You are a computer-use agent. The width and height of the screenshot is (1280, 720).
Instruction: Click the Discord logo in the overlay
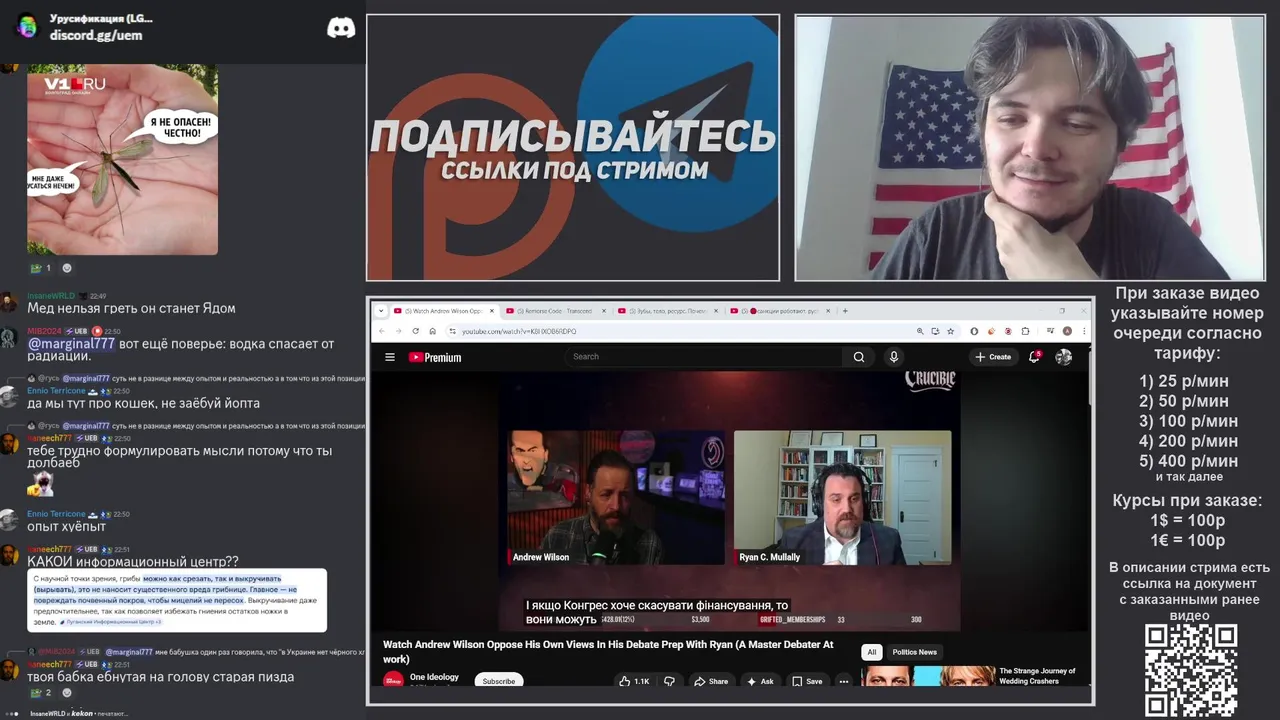(x=341, y=28)
